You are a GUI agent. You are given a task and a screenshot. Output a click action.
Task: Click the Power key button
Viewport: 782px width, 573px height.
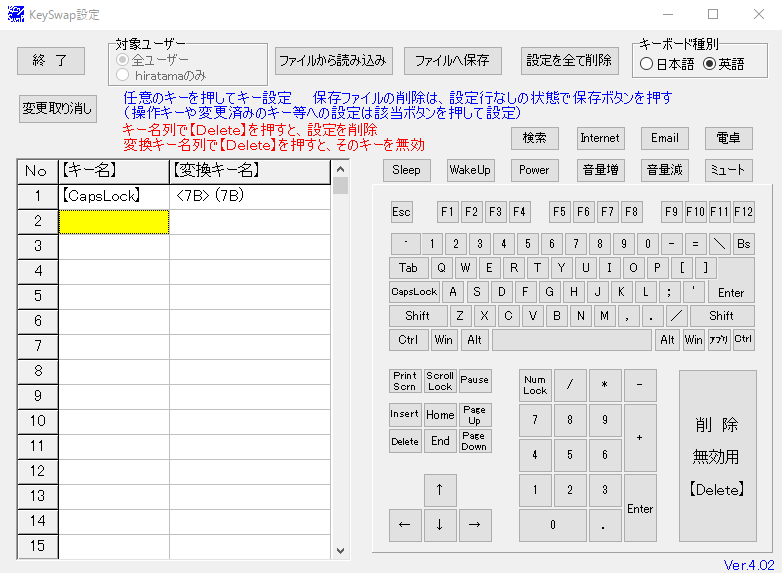[x=535, y=170]
